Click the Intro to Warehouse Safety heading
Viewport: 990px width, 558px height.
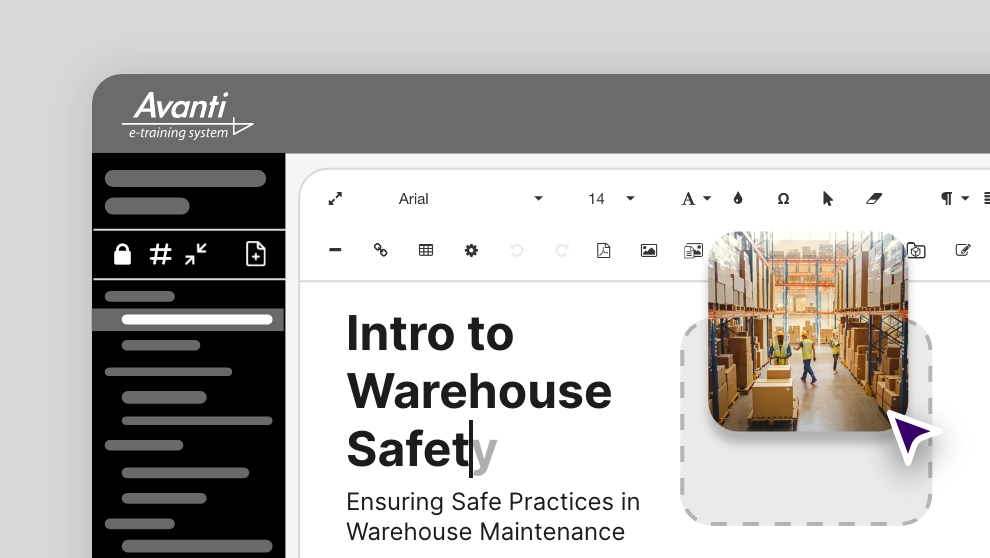coord(478,391)
